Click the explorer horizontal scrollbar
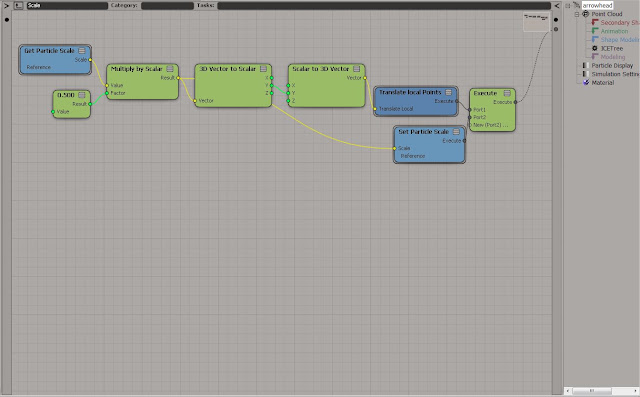This screenshot has height=397, width=640. (602, 391)
